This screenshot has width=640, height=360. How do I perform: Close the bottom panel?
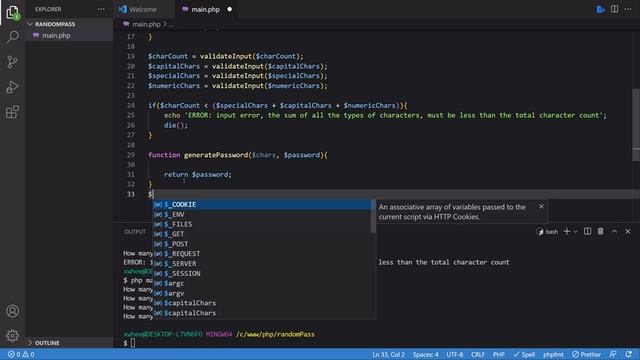tap(628, 231)
